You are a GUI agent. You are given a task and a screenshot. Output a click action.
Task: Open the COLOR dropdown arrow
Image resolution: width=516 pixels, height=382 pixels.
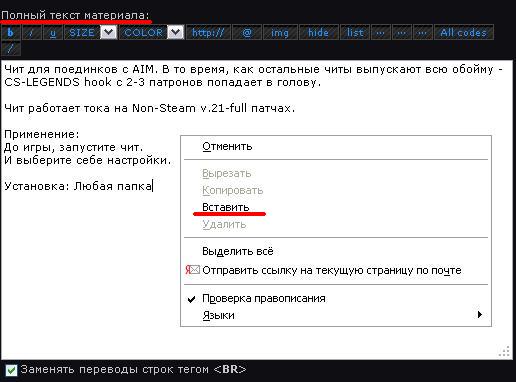[176, 32]
